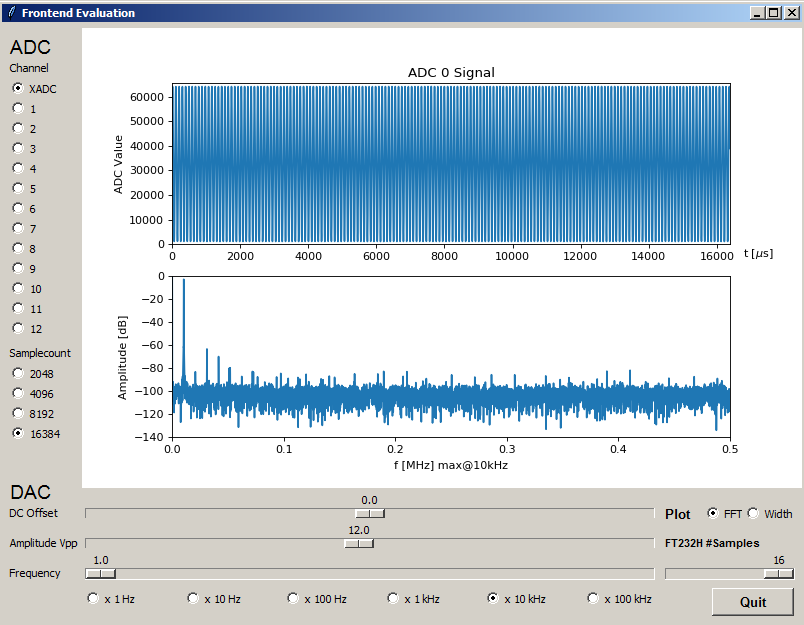Select the XADC channel radio button
Viewport: 804px width, 625px height.
coord(18,89)
